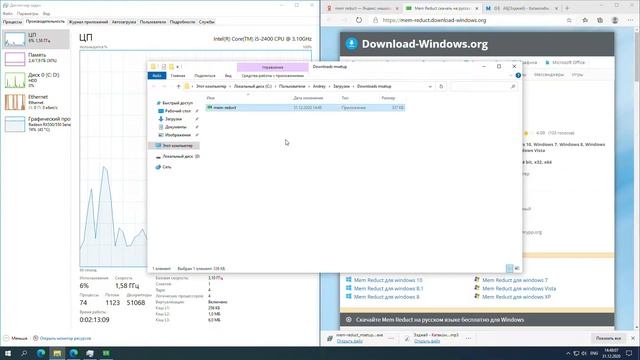The height and width of the screenshot is (360, 640).
Task: Switch to the mem reduct Yandex browser tab
Action: click(362, 8)
